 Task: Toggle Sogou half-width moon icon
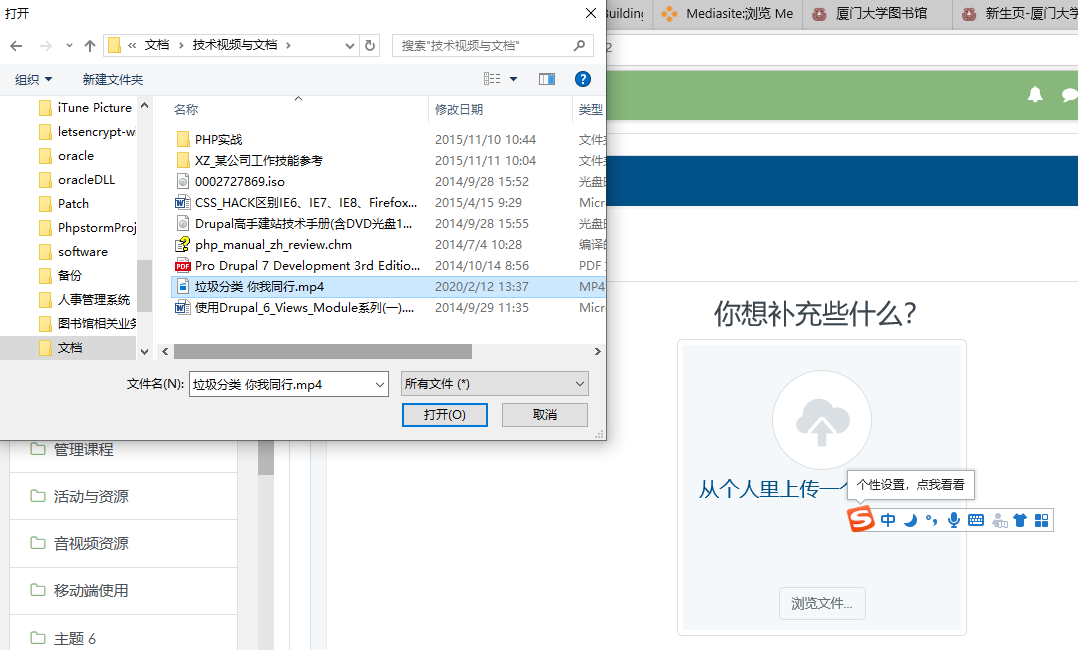[911, 520]
